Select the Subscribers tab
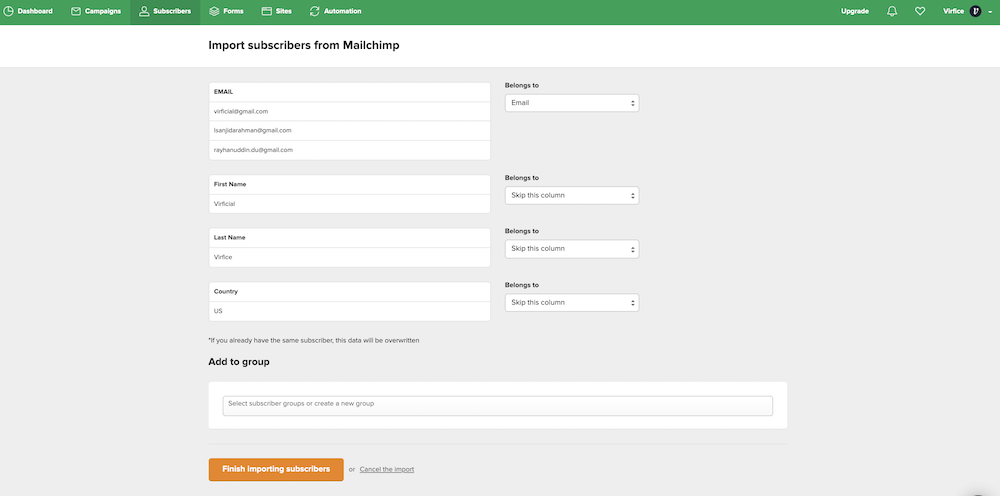The image size is (1000, 496). 165,11
